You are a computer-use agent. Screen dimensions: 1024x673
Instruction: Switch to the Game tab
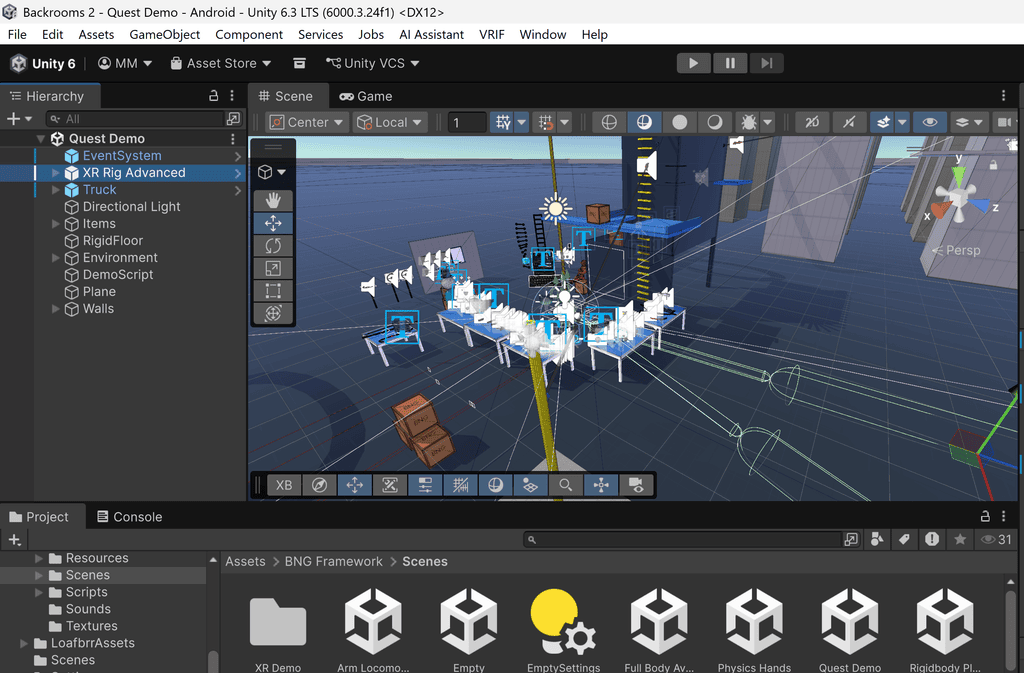coord(366,96)
